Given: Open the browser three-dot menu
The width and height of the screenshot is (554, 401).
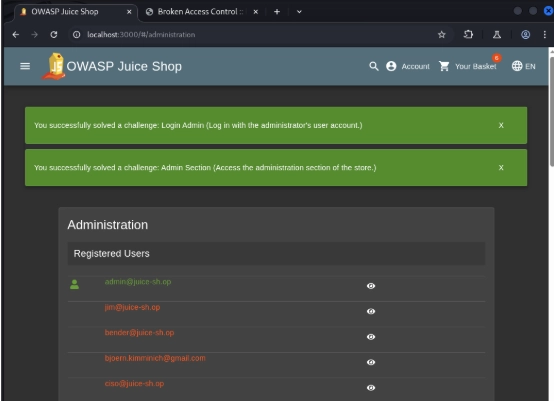Looking at the screenshot, I should (544, 35).
